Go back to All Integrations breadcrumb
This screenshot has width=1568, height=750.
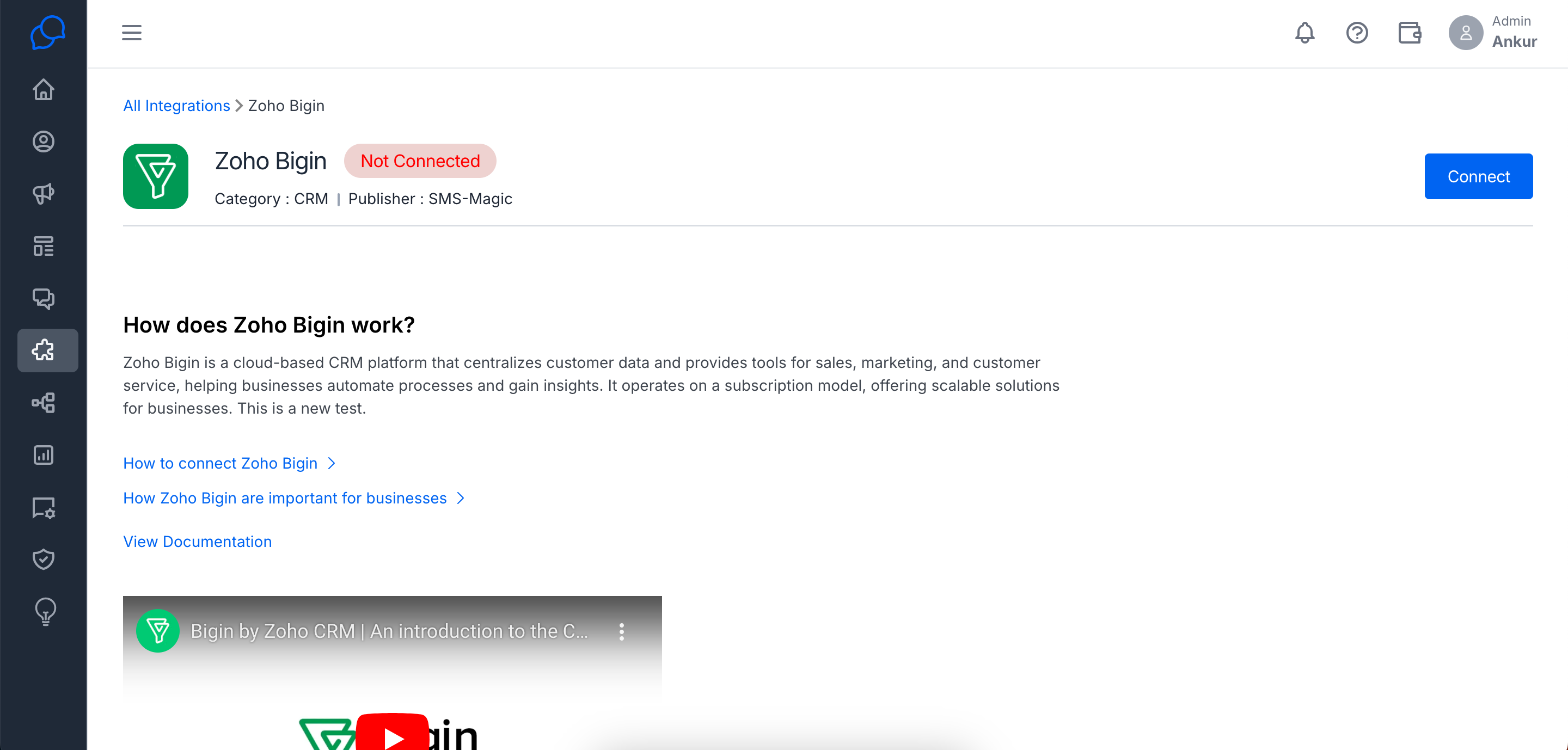[x=176, y=106]
